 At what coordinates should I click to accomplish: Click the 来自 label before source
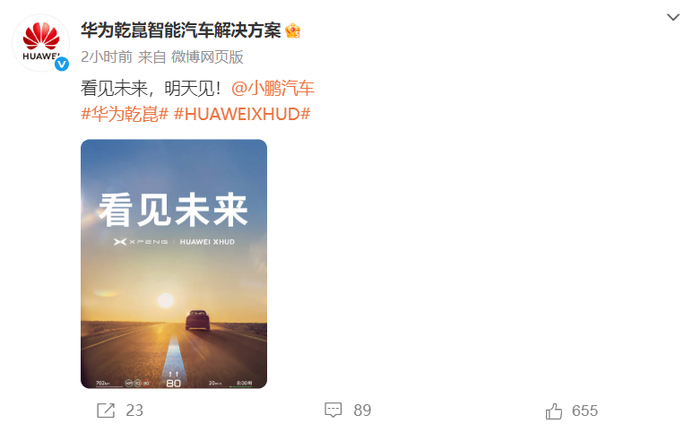[152, 57]
